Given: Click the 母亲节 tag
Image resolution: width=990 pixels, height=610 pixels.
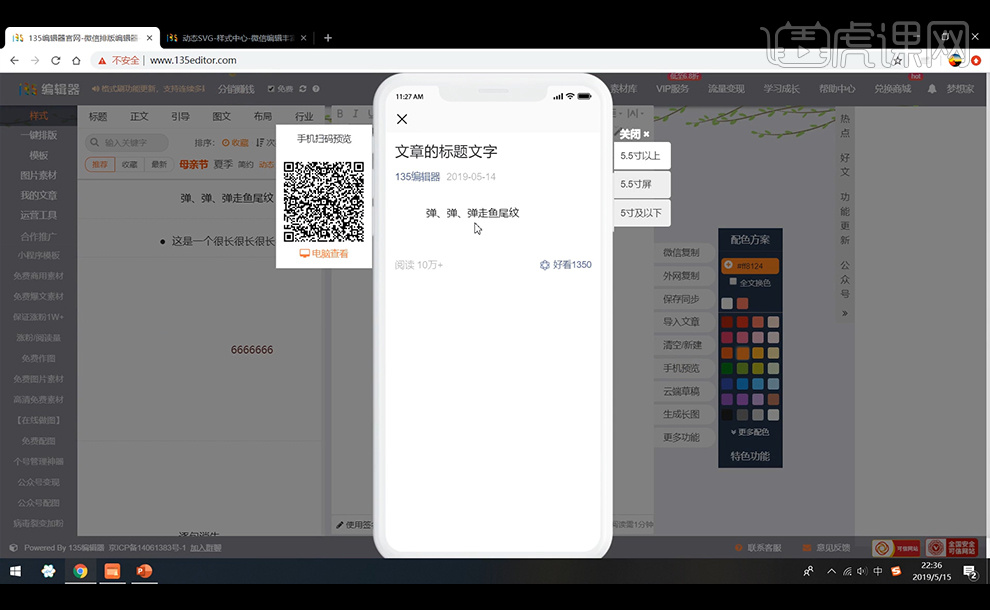Looking at the screenshot, I should click(x=194, y=164).
